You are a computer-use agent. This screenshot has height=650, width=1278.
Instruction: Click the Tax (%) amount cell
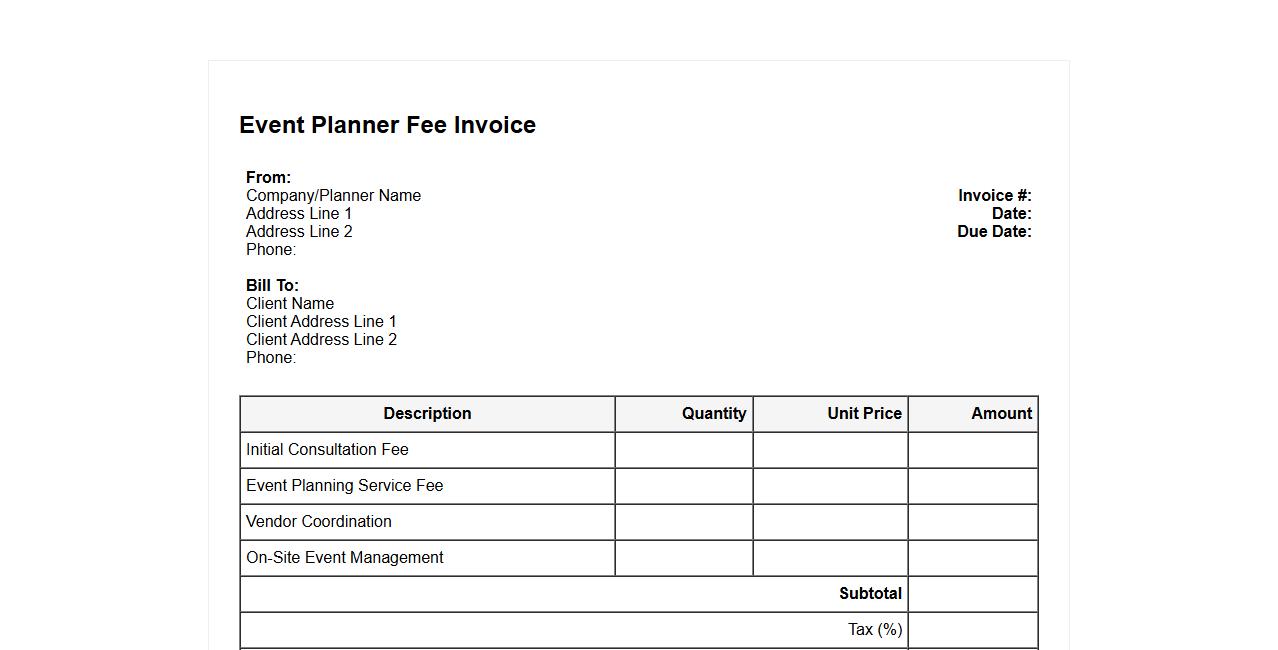972,630
